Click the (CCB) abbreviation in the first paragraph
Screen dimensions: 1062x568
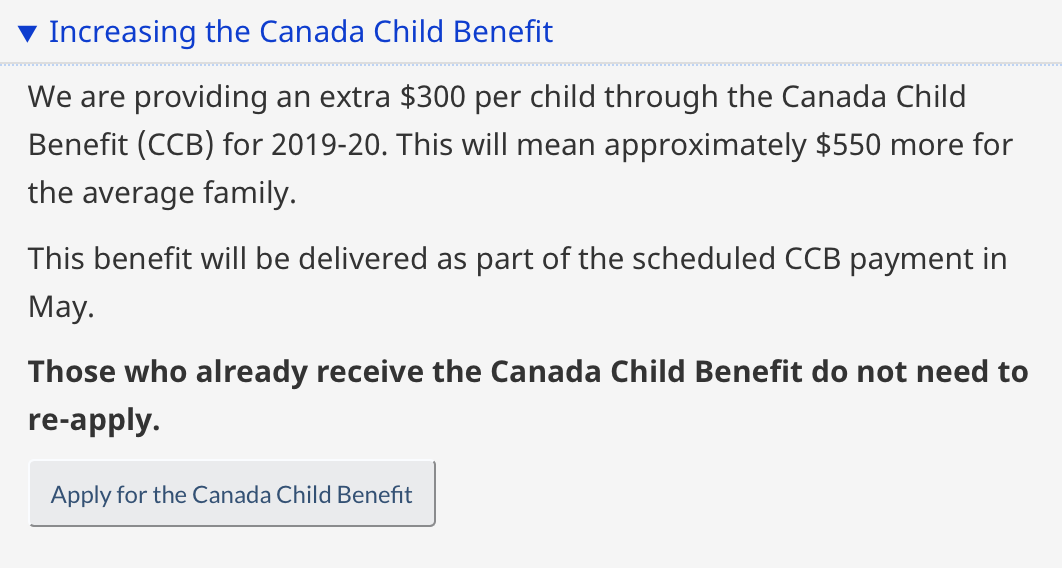point(176,145)
